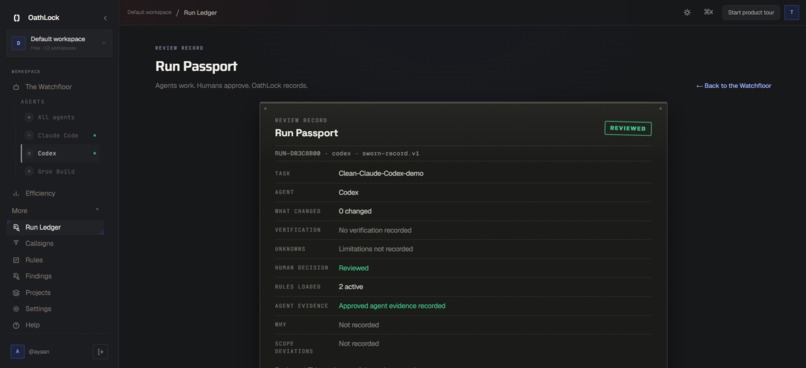Click the sign out icon button

pos(100,352)
